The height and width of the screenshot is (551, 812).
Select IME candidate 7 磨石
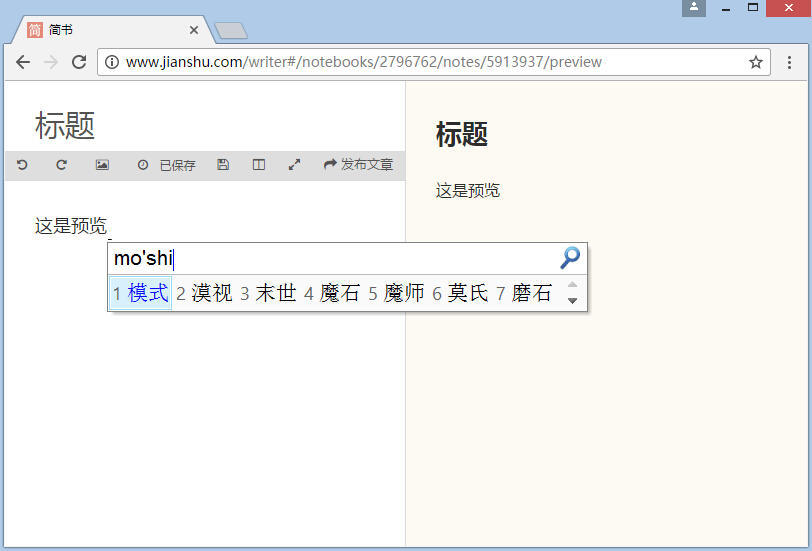pos(524,293)
